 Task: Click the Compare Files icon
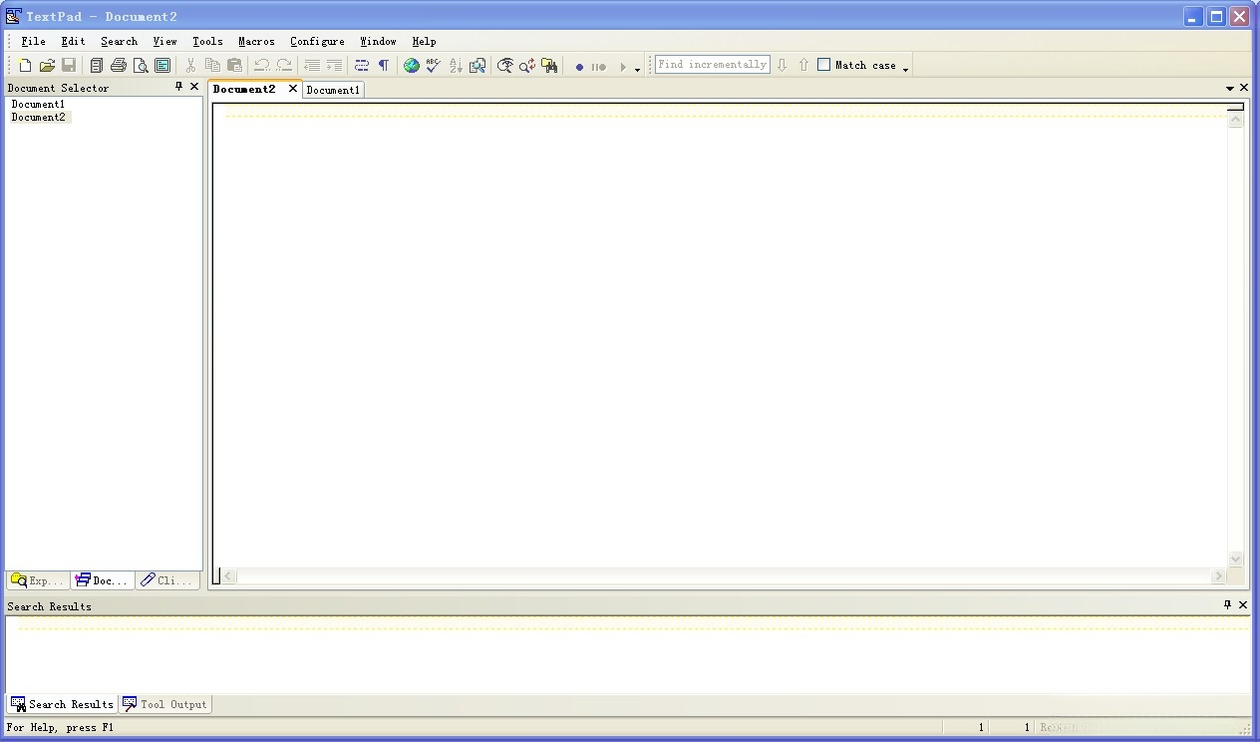tap(477, 65)
